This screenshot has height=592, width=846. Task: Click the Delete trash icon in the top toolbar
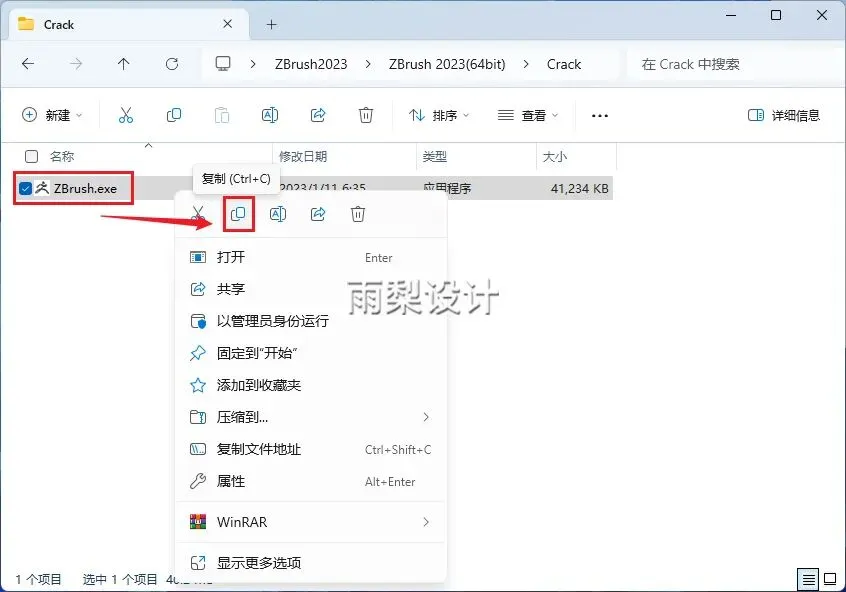point(366,115)
